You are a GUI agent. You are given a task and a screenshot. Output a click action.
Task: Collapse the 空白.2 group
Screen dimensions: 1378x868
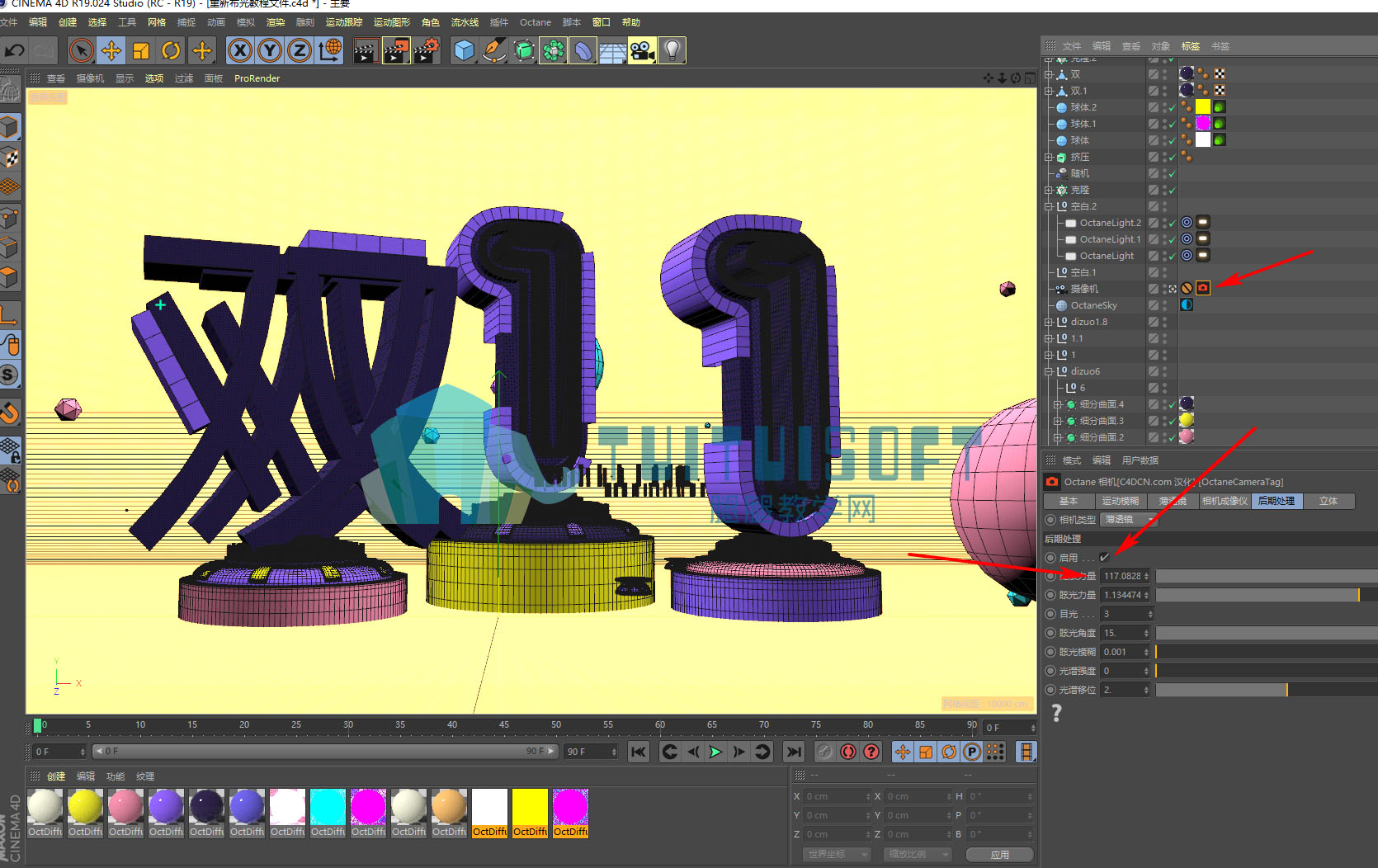[1049, 206]
